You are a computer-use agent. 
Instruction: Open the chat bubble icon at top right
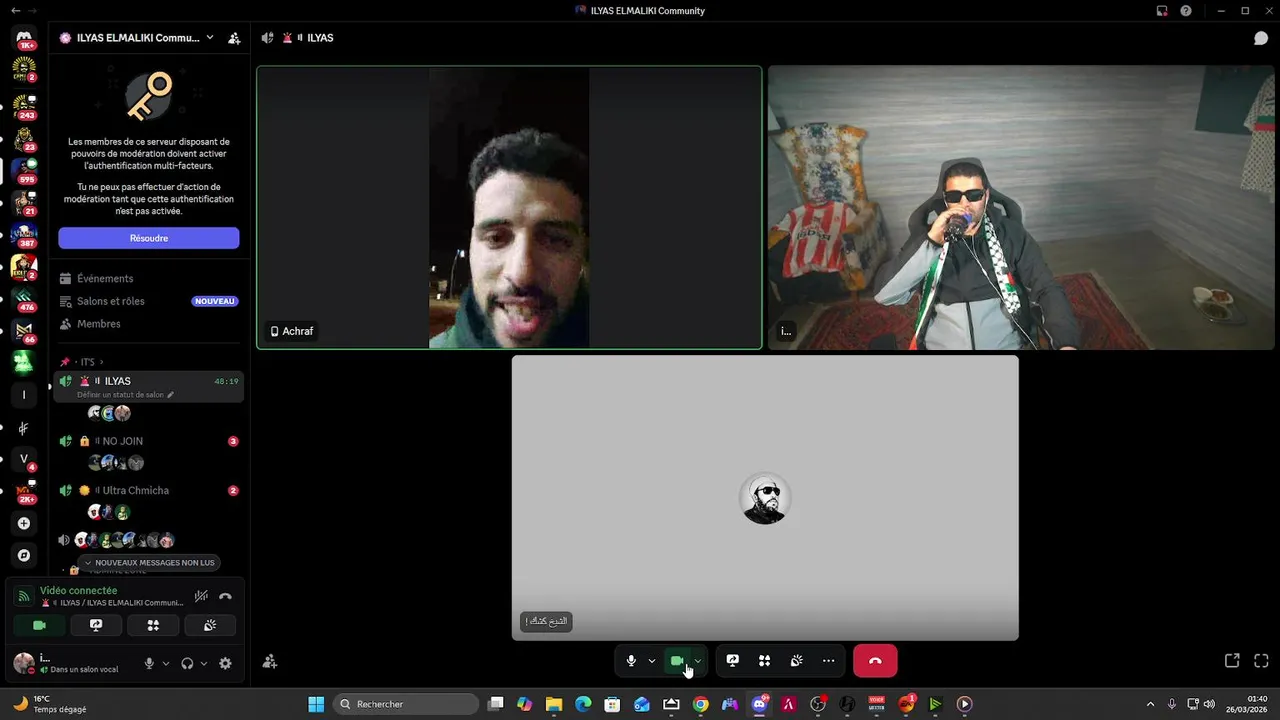(1261, 38)
